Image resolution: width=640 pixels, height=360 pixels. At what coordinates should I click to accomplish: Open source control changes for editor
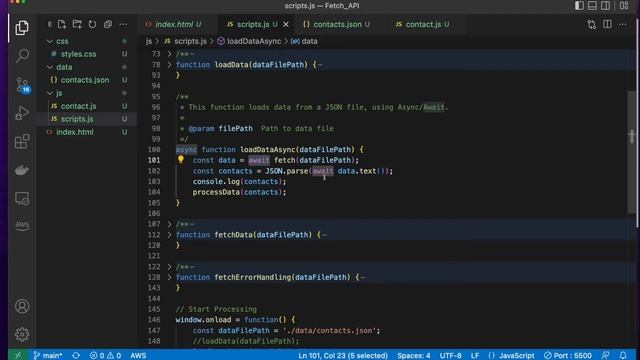[592, 24]
